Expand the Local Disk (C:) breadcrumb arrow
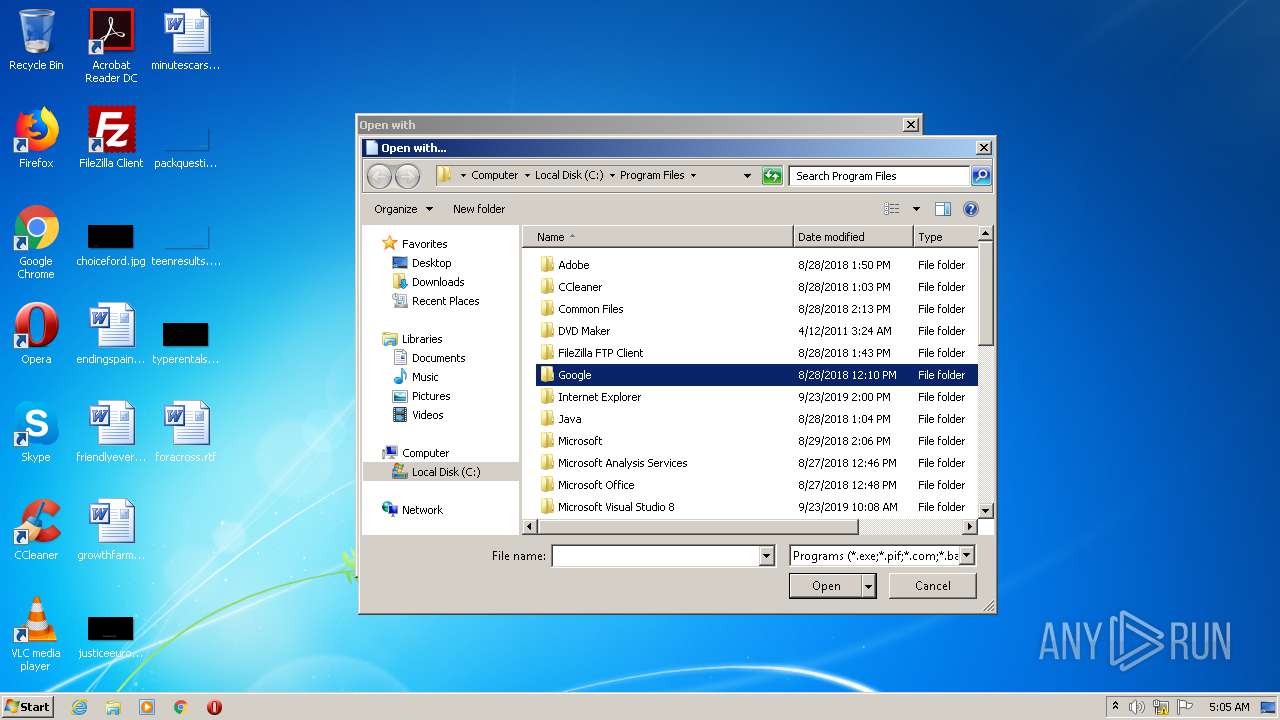The image size is (1280, 720). (612, 175)
